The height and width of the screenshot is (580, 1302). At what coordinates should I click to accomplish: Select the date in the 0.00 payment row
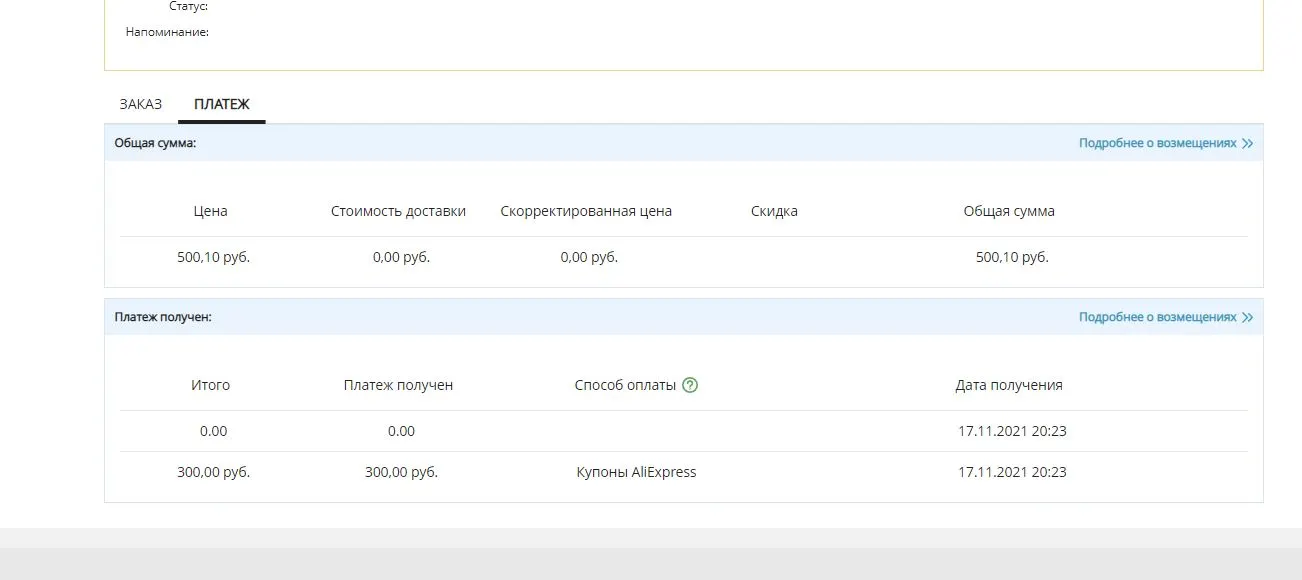pos(1012,431)
